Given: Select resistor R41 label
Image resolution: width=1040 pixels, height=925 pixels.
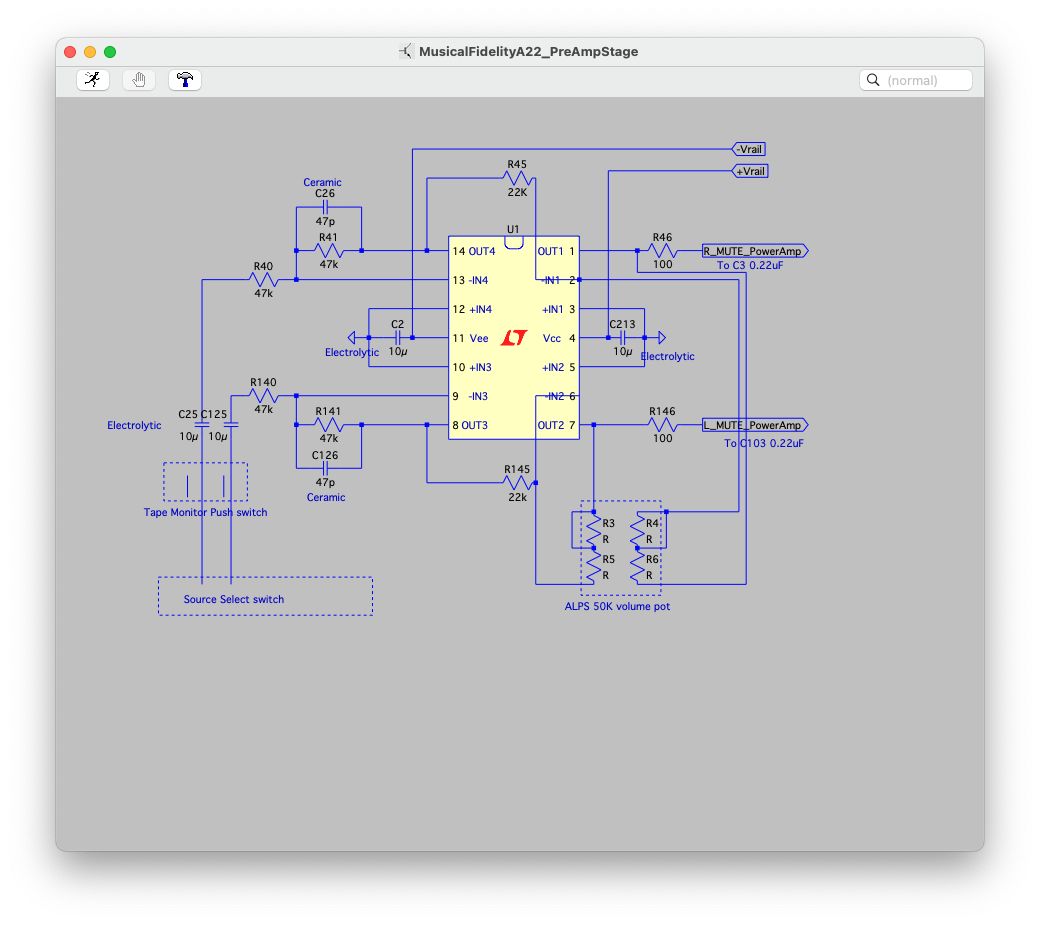Looking at the screenshot, I should (328, 237).
